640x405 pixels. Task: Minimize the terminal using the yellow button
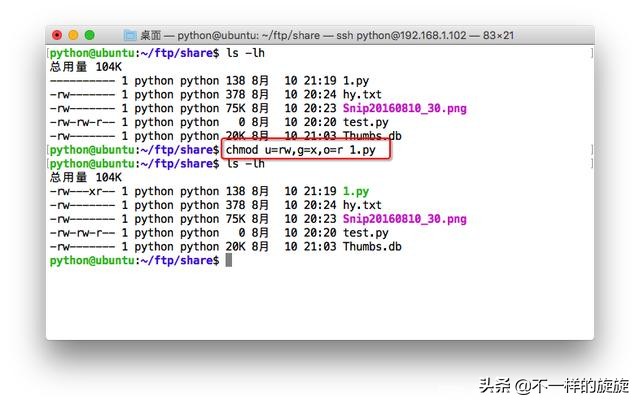click(73, 36)
